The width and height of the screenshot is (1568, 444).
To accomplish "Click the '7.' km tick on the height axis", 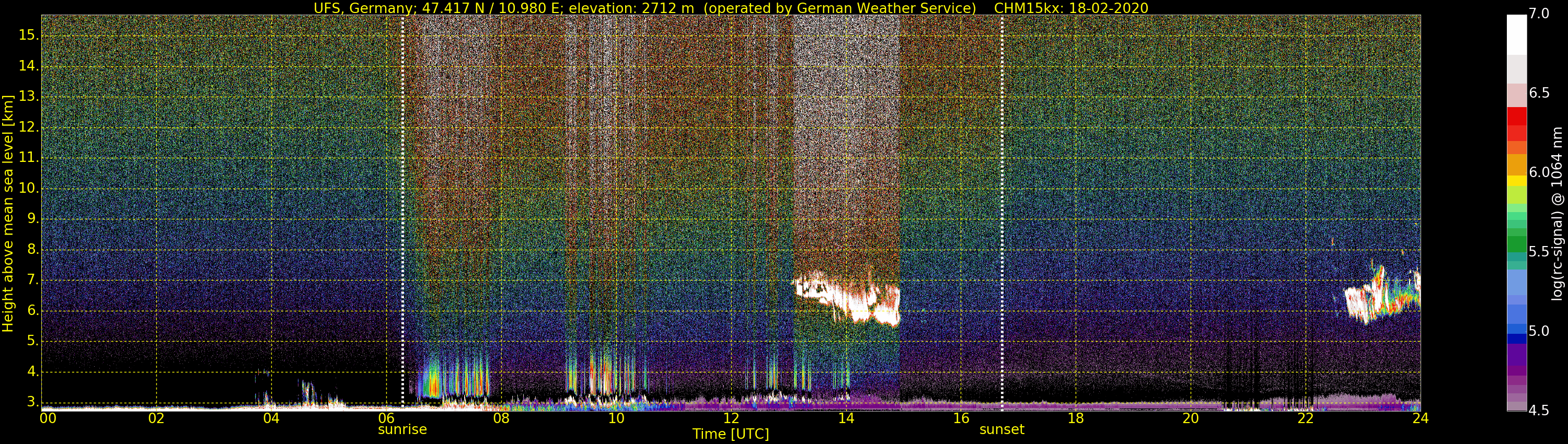I will (32, 281).
